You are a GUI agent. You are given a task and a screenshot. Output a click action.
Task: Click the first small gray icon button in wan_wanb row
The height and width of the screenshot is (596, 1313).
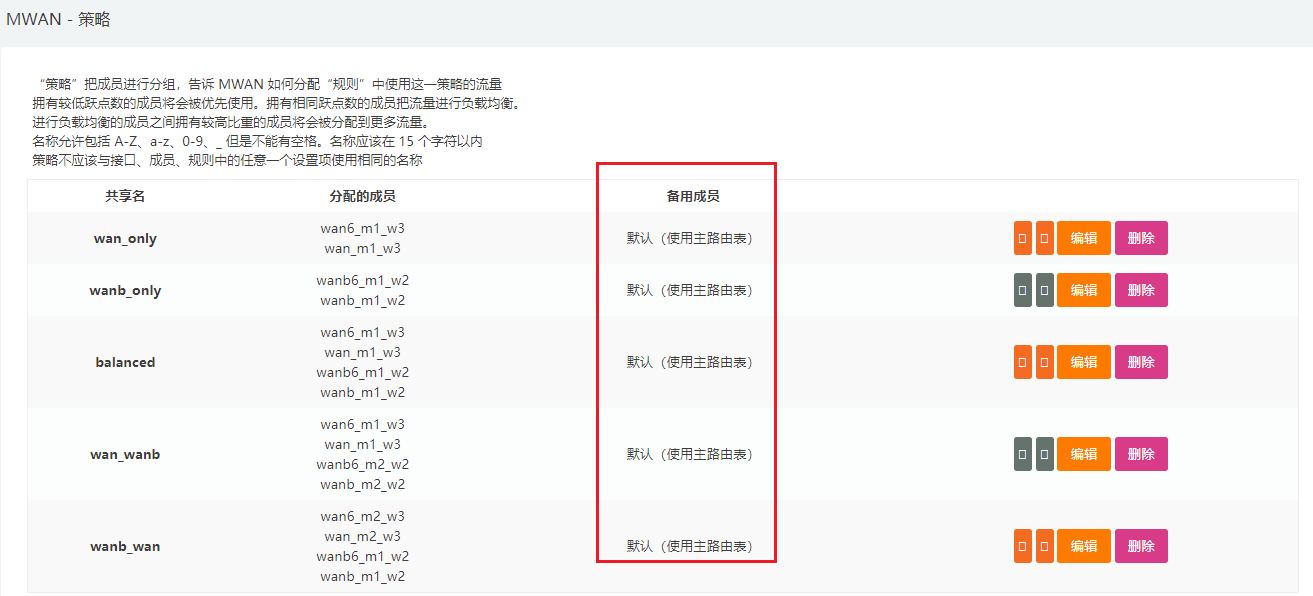click(1022, 454)
